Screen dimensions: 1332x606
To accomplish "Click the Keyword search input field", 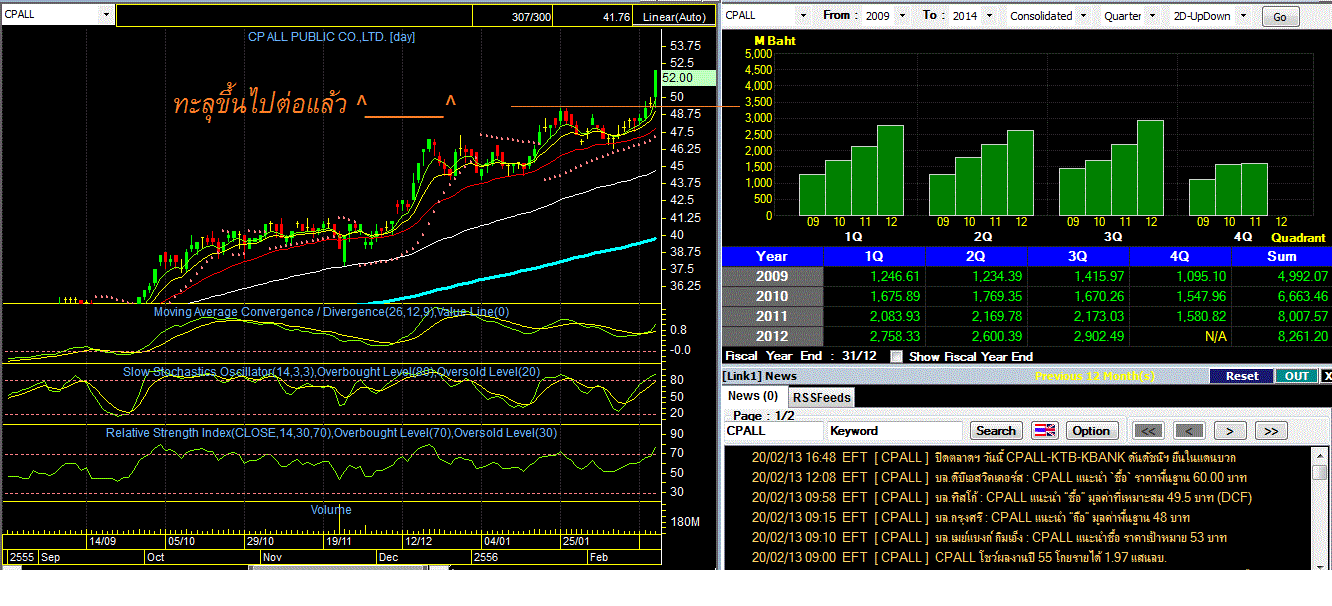I will point(896,431).
